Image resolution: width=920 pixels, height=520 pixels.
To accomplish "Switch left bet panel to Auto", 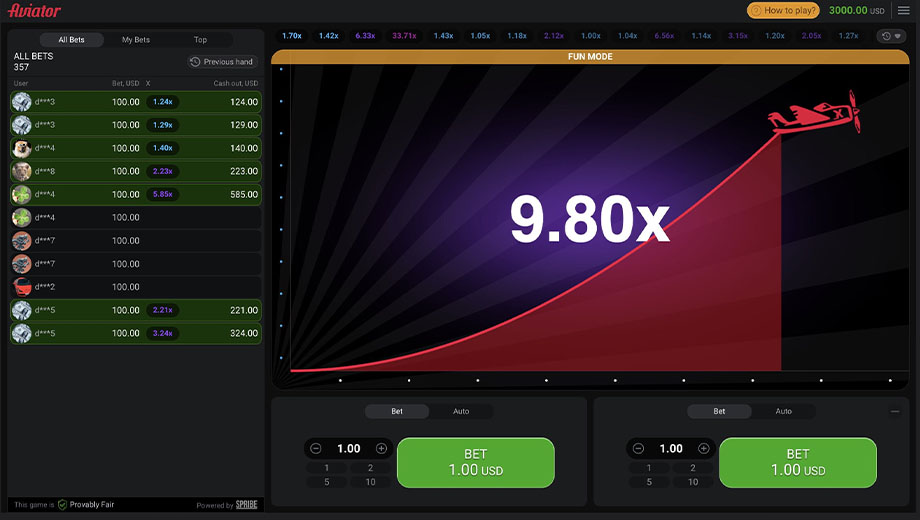I will 461,411.
